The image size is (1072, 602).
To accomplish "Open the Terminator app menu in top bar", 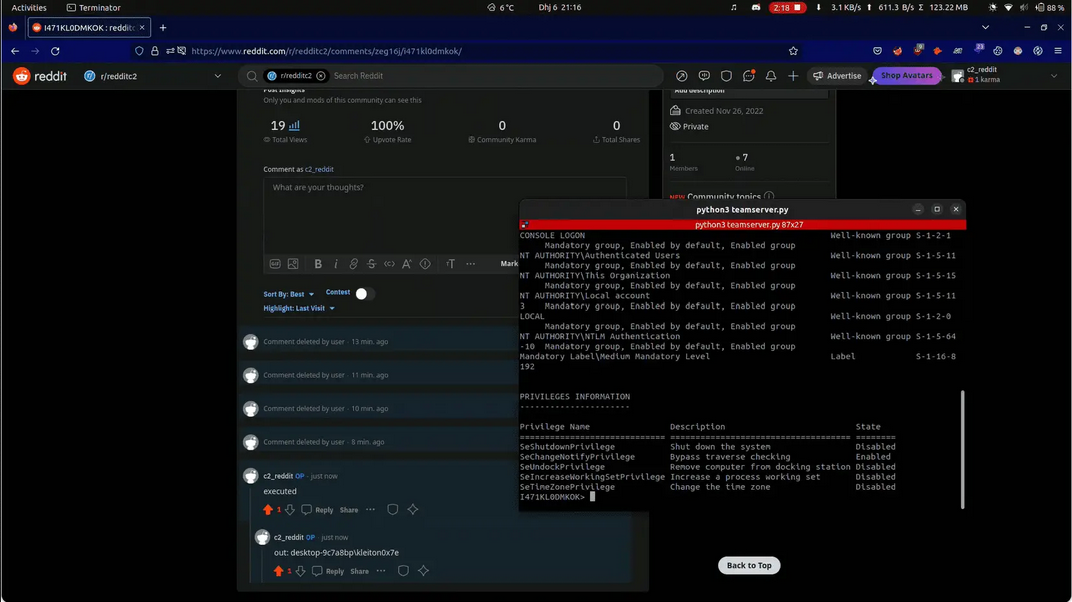I will click(94, 8).
